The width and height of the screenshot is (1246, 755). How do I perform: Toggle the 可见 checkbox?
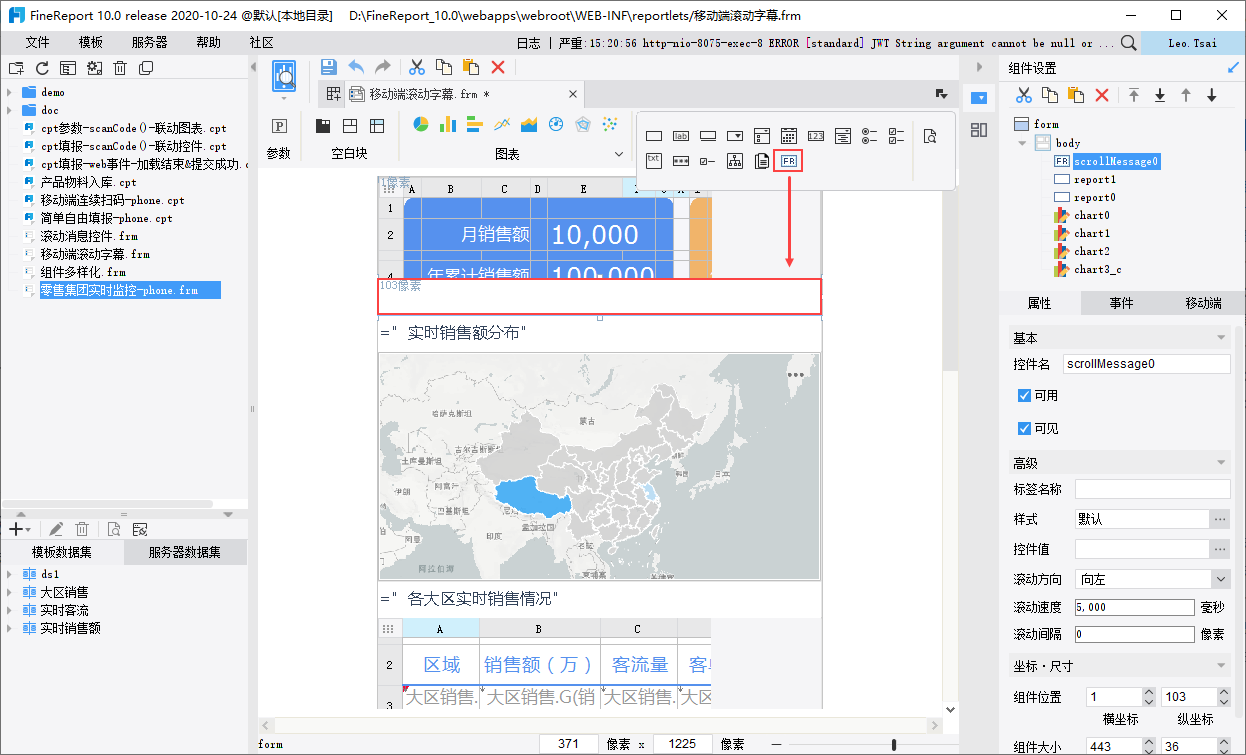[x=1024, y=429]
